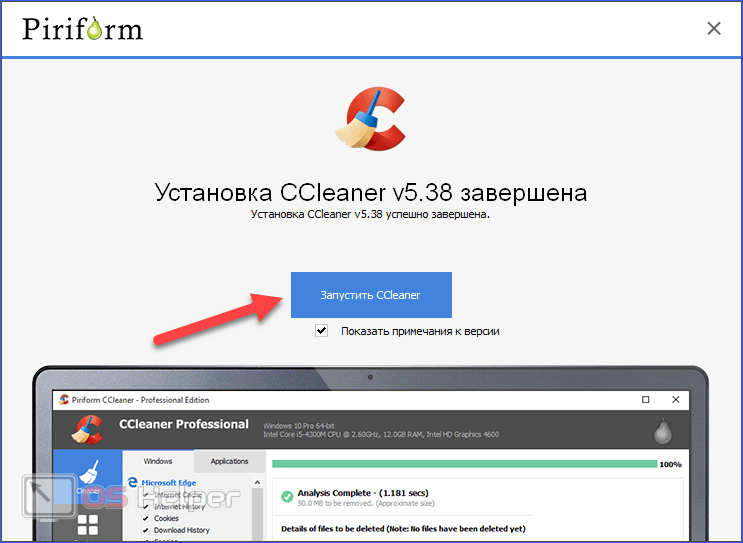This screenshot has width=743, height=543.
Task: Click the Piriform logo in the header
Action: 82,28
